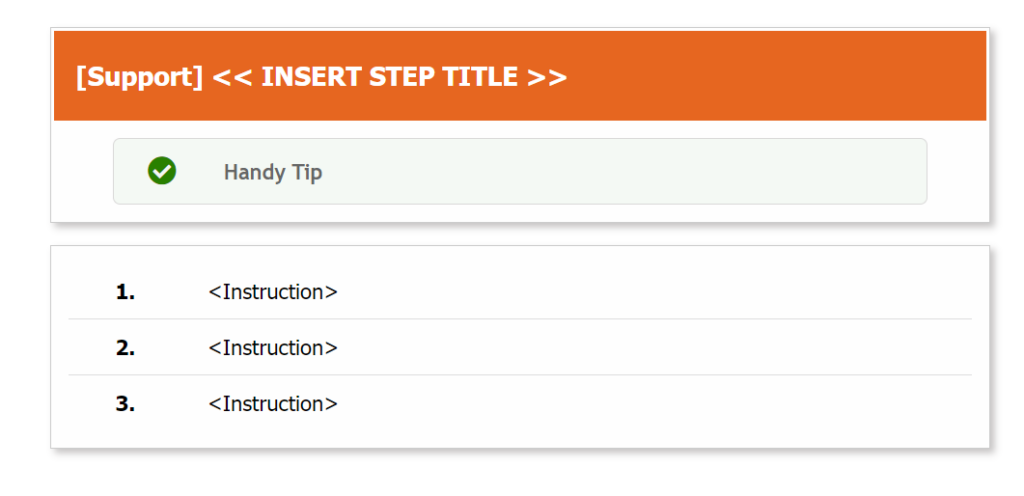Click the closing >> brackets in title
The image size is (1024, 496).
546,78
